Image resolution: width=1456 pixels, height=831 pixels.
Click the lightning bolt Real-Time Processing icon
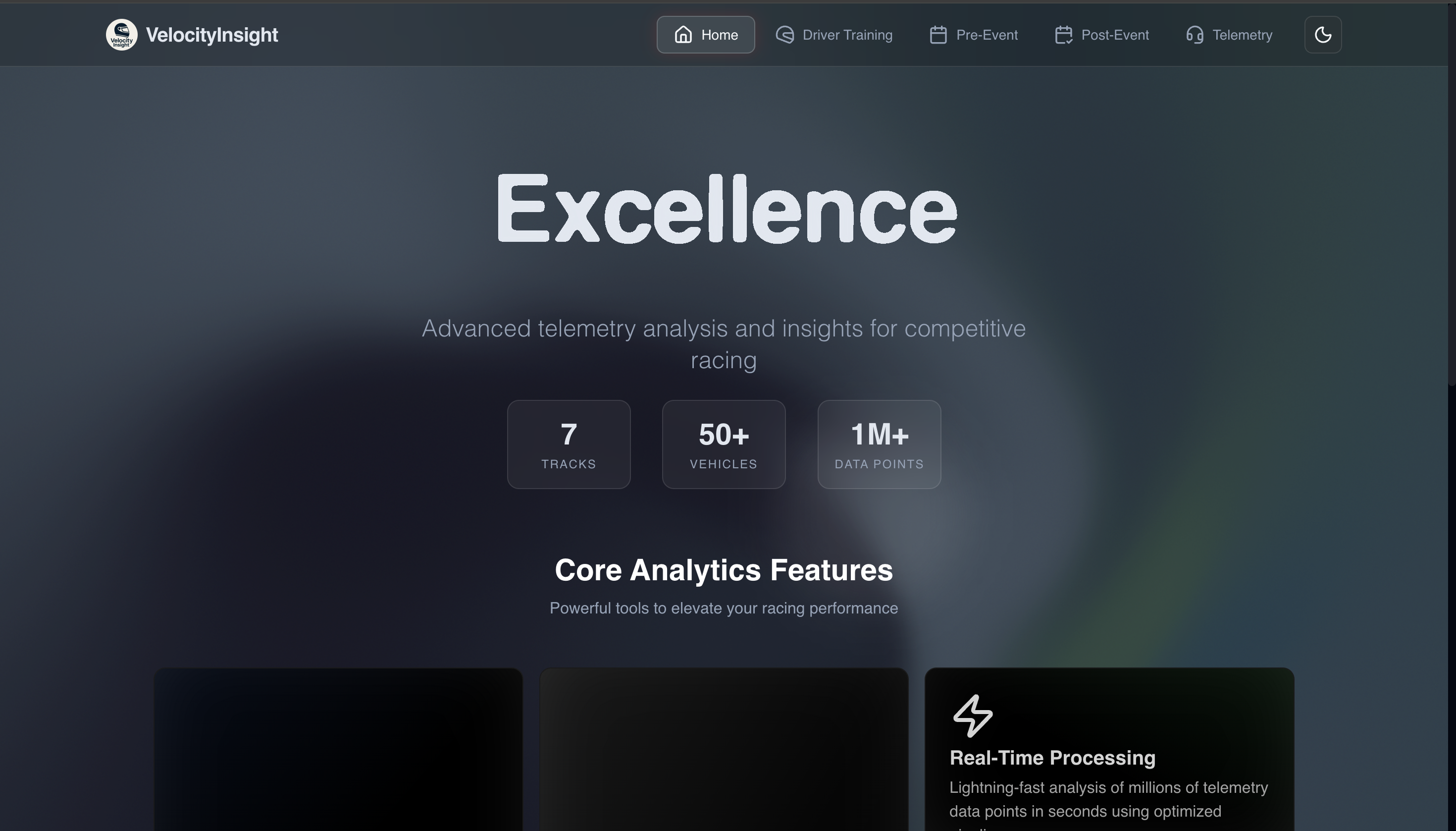(x=972, y=715)
